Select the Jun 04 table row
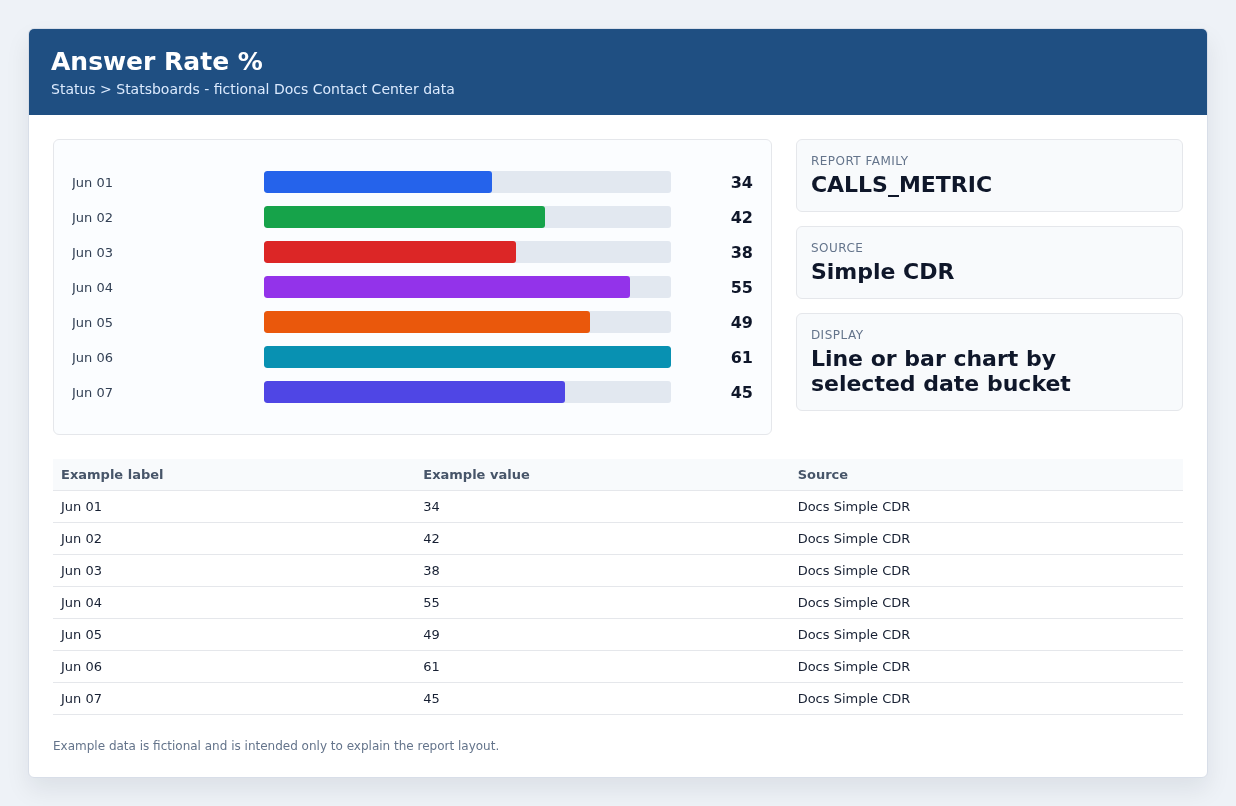The height and width of the screenshot is (806, 1236). pos(618,603)
